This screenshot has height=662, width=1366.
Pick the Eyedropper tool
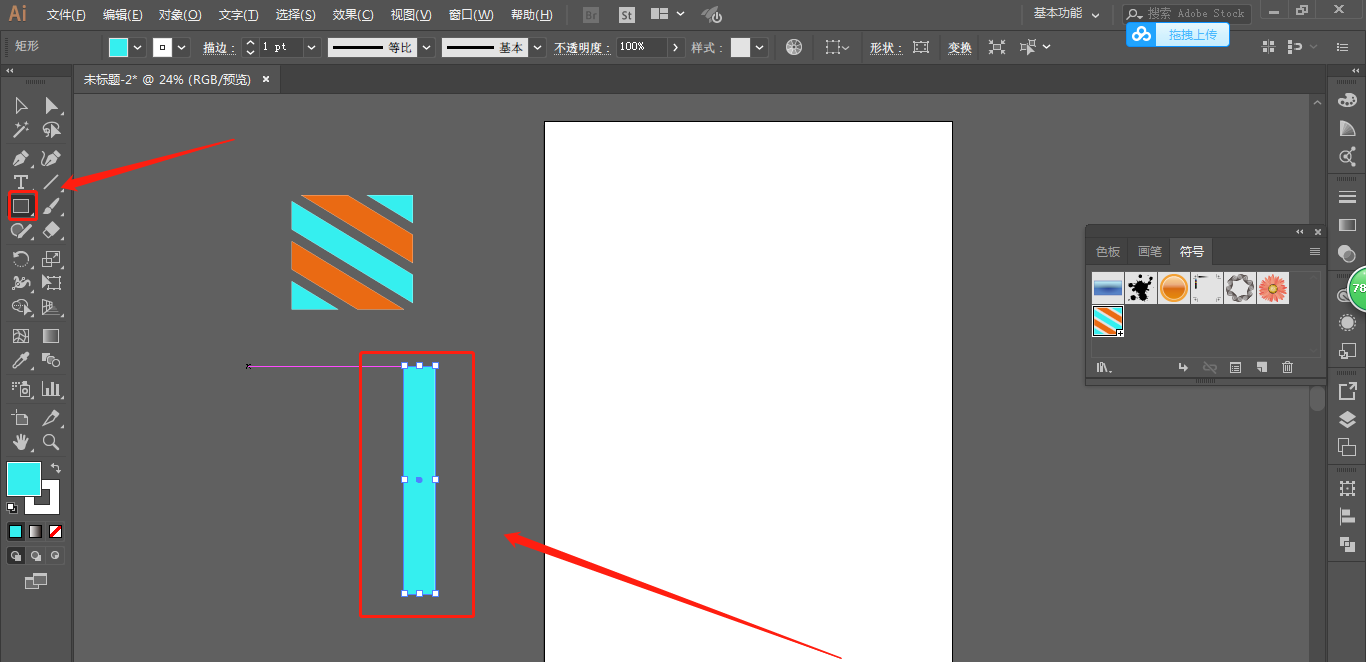[21, 360]
